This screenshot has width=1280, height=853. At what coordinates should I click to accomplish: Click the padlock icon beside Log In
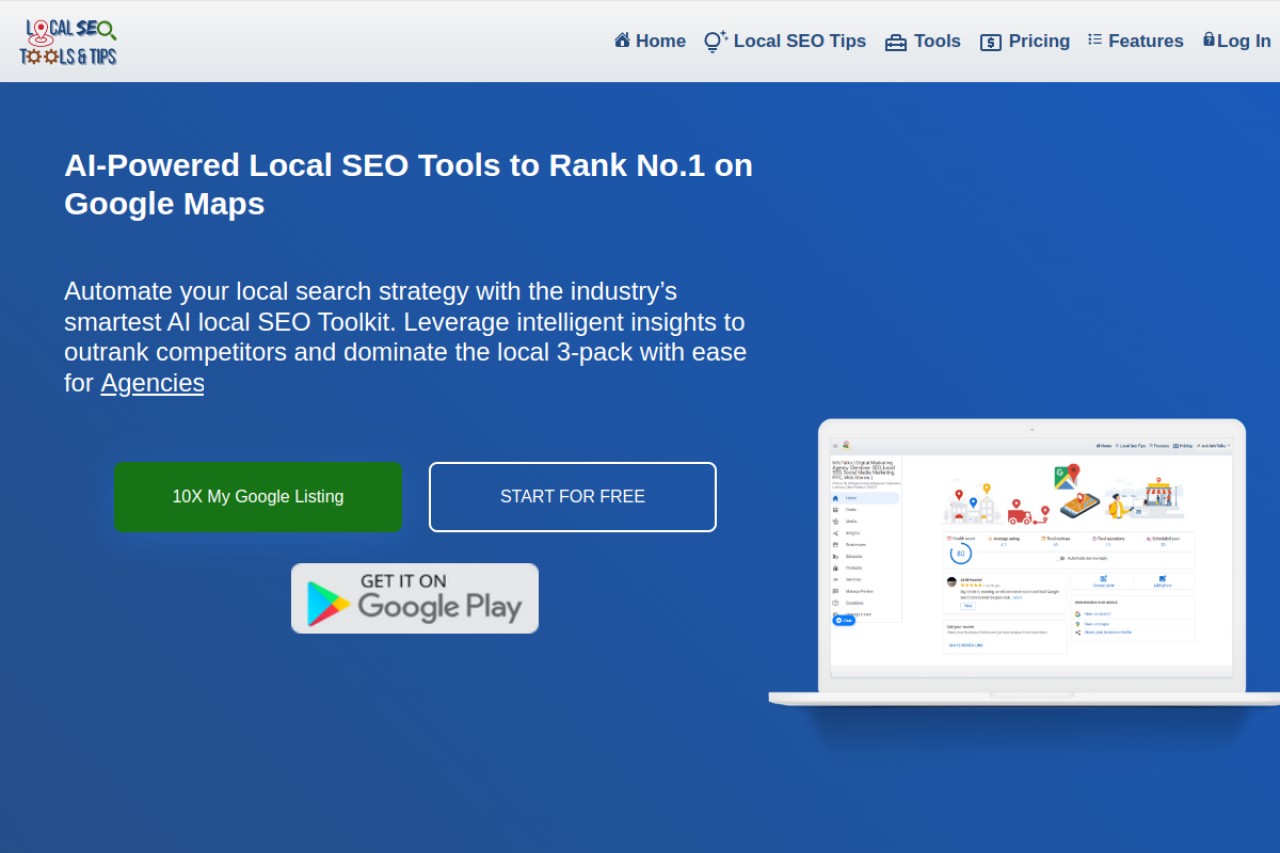(1209, 39)
